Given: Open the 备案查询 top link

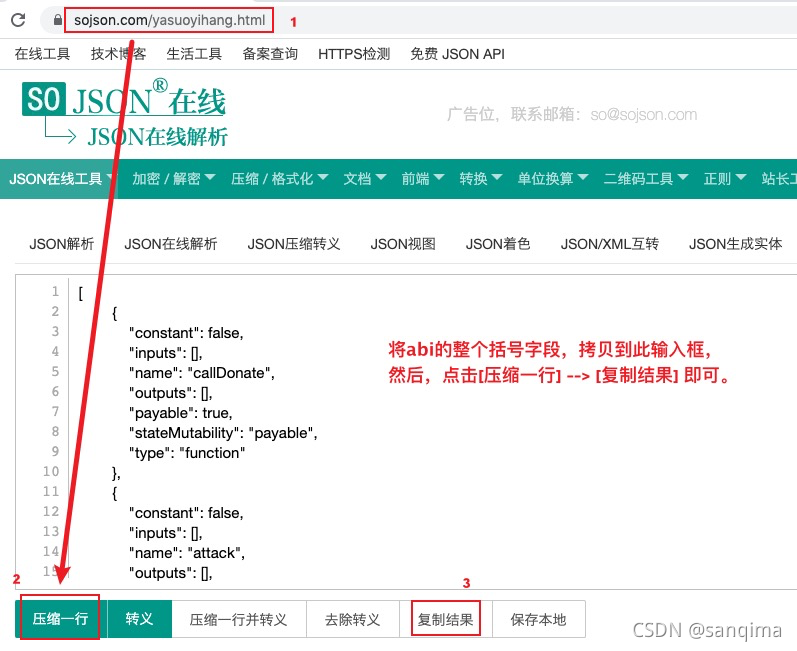Looking at the screenshot, I should [270, 54].
